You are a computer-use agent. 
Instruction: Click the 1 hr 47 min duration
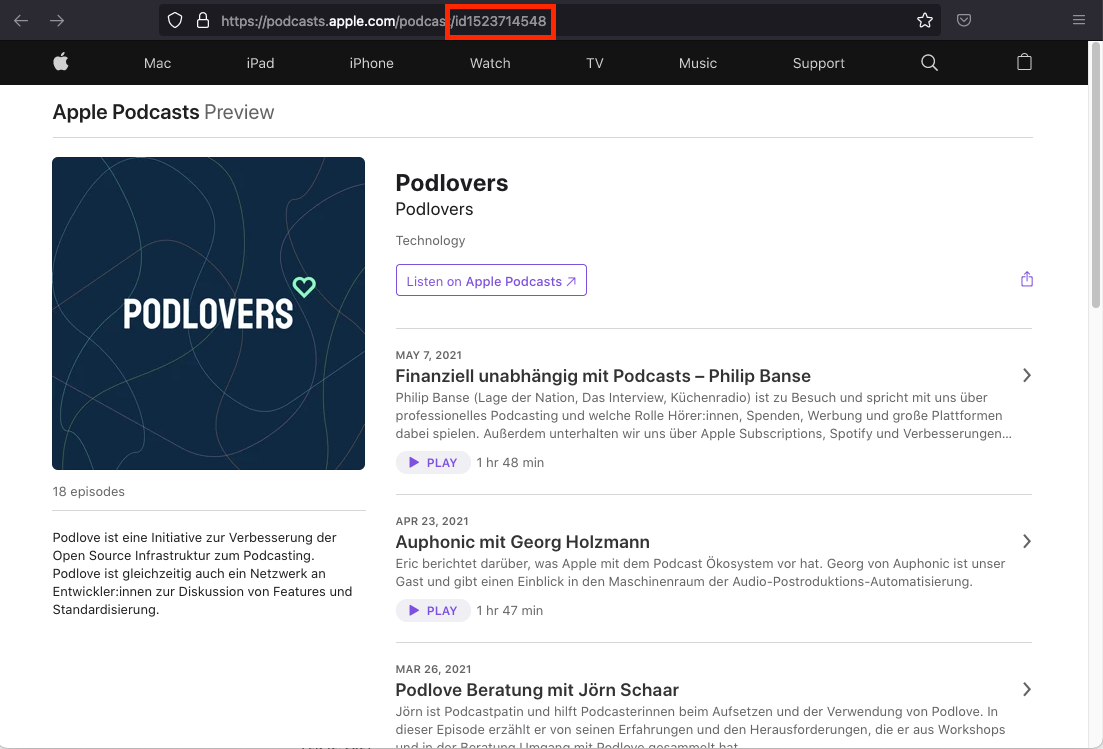(510, 610)
